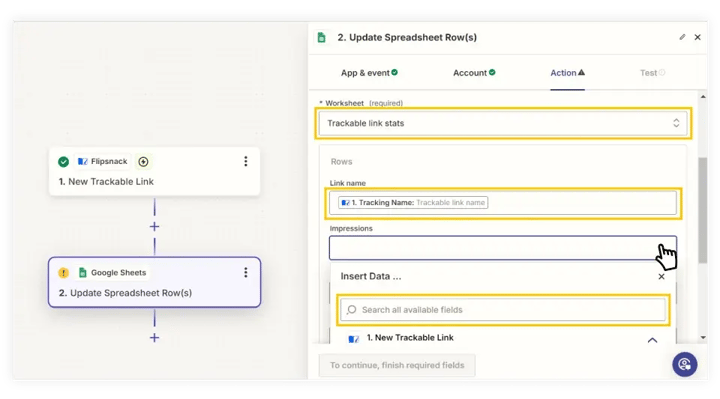Open the Test tab
The image size is (720, 399).
point(652,73)
